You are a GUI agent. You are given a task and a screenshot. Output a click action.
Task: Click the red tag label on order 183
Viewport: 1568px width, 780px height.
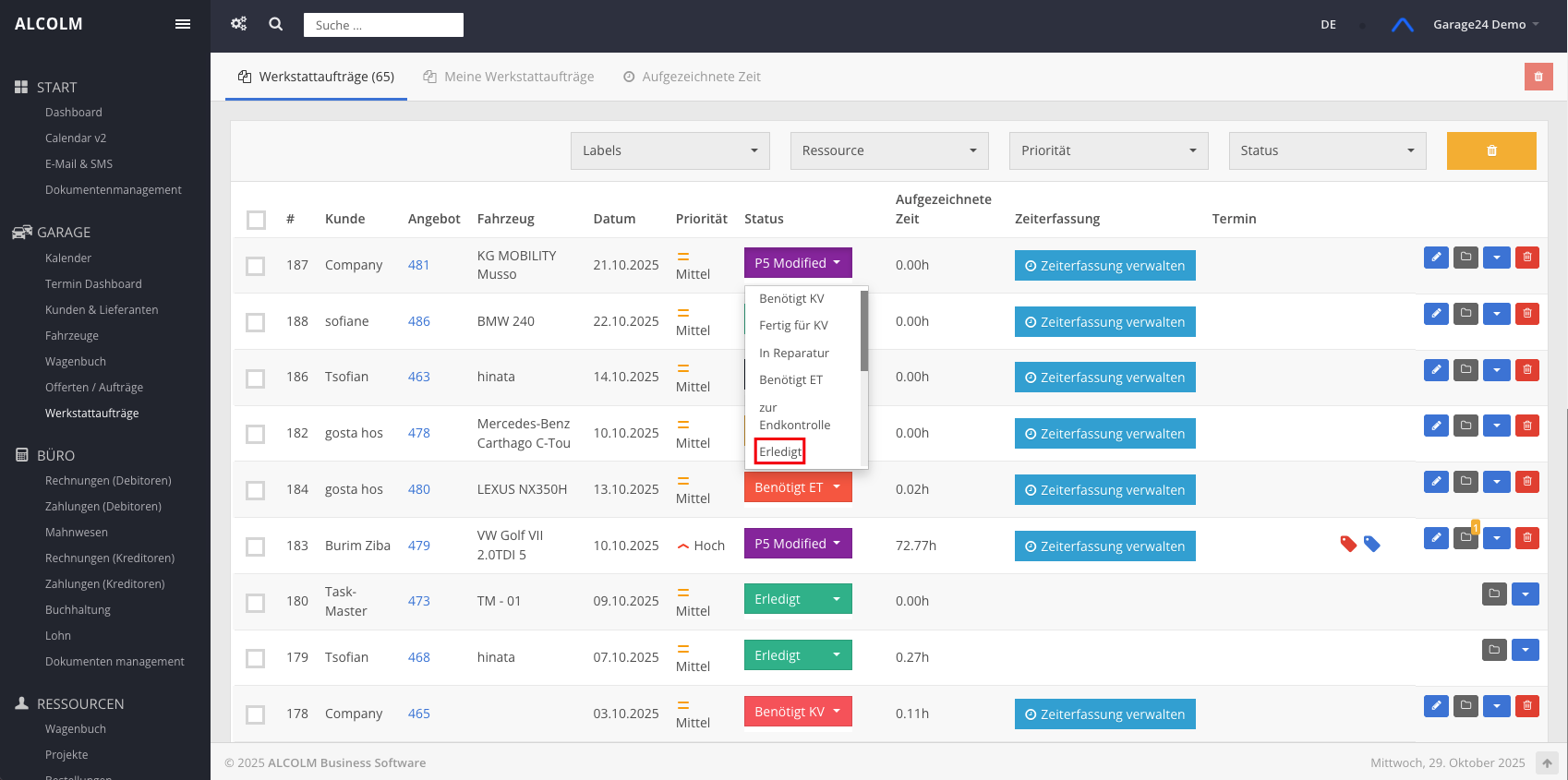[x=1348, y=544]
